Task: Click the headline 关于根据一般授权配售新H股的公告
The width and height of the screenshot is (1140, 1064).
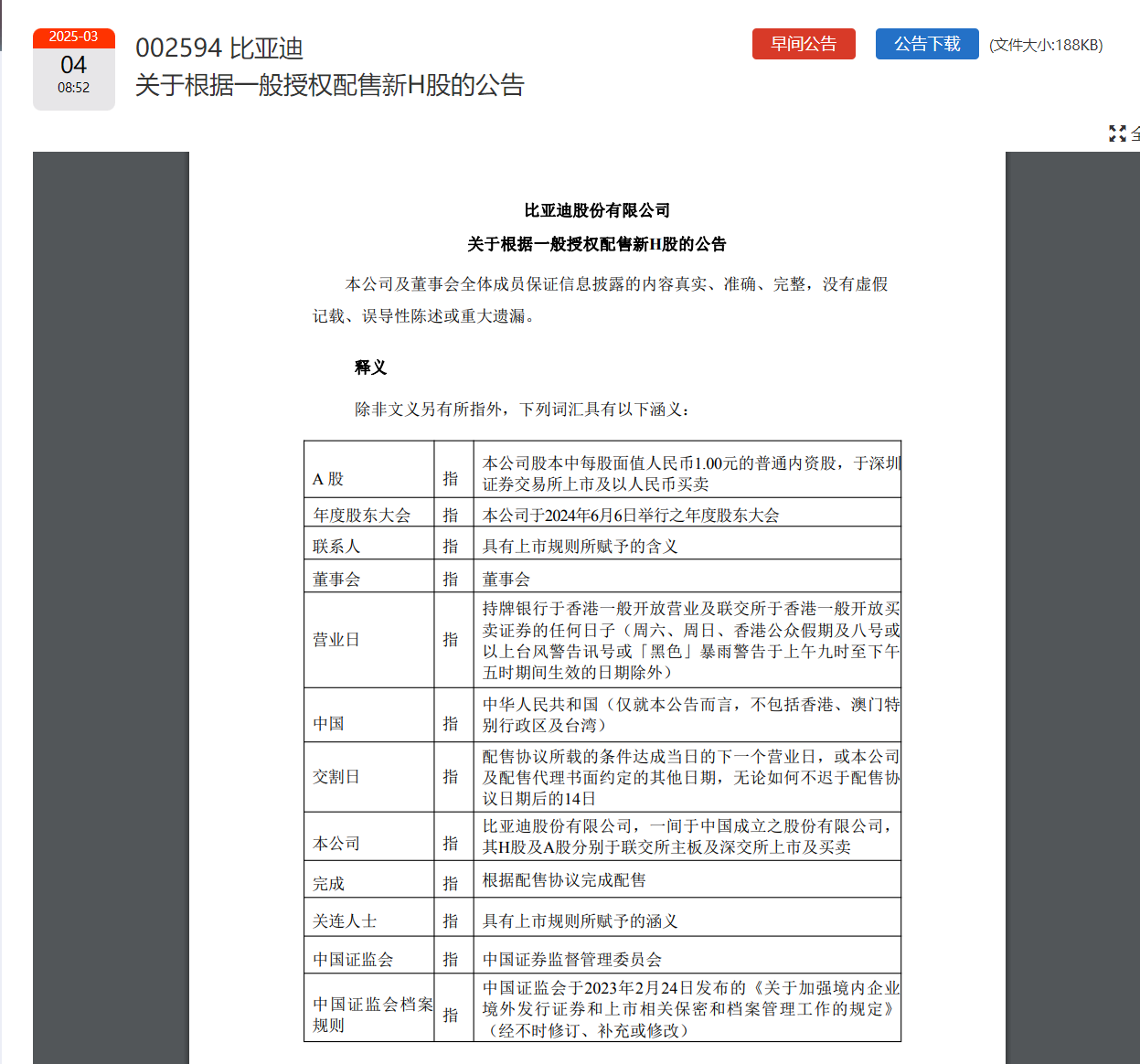Action: click(x=330, y=85)
